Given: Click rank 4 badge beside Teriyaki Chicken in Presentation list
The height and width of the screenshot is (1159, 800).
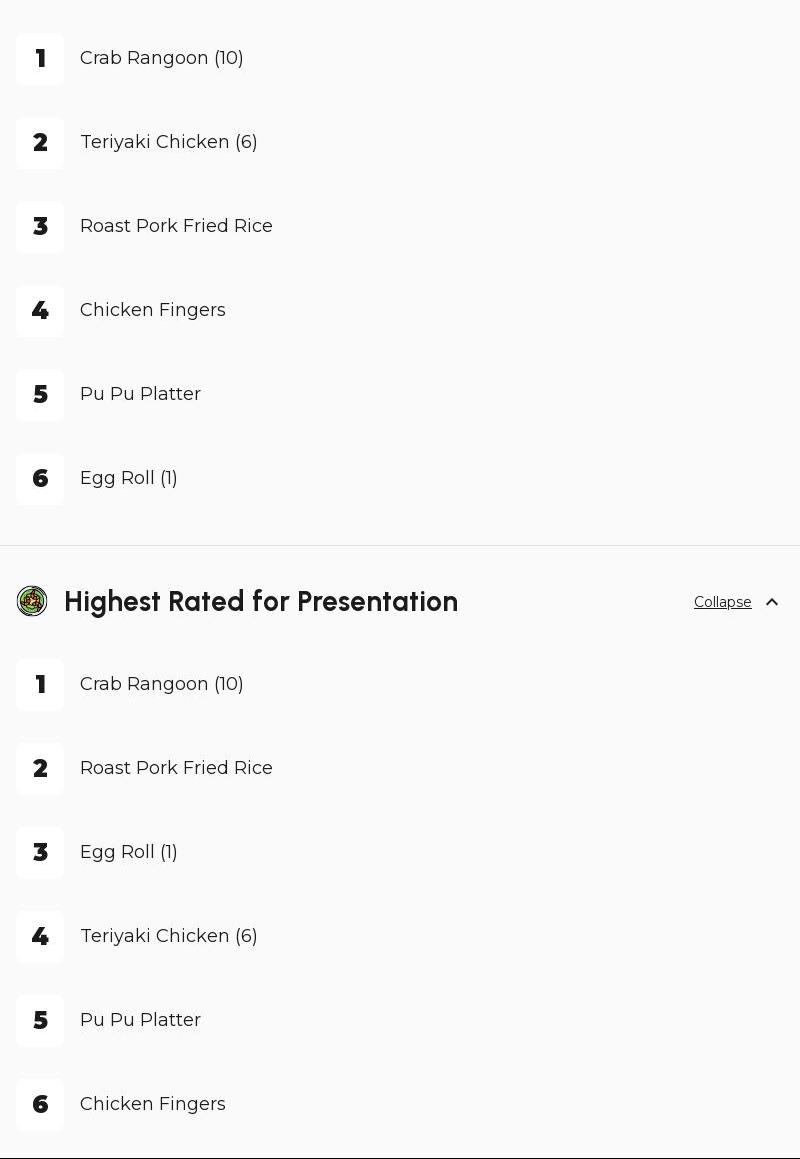Looking at the screenshot, I should (x=40, y=937).
